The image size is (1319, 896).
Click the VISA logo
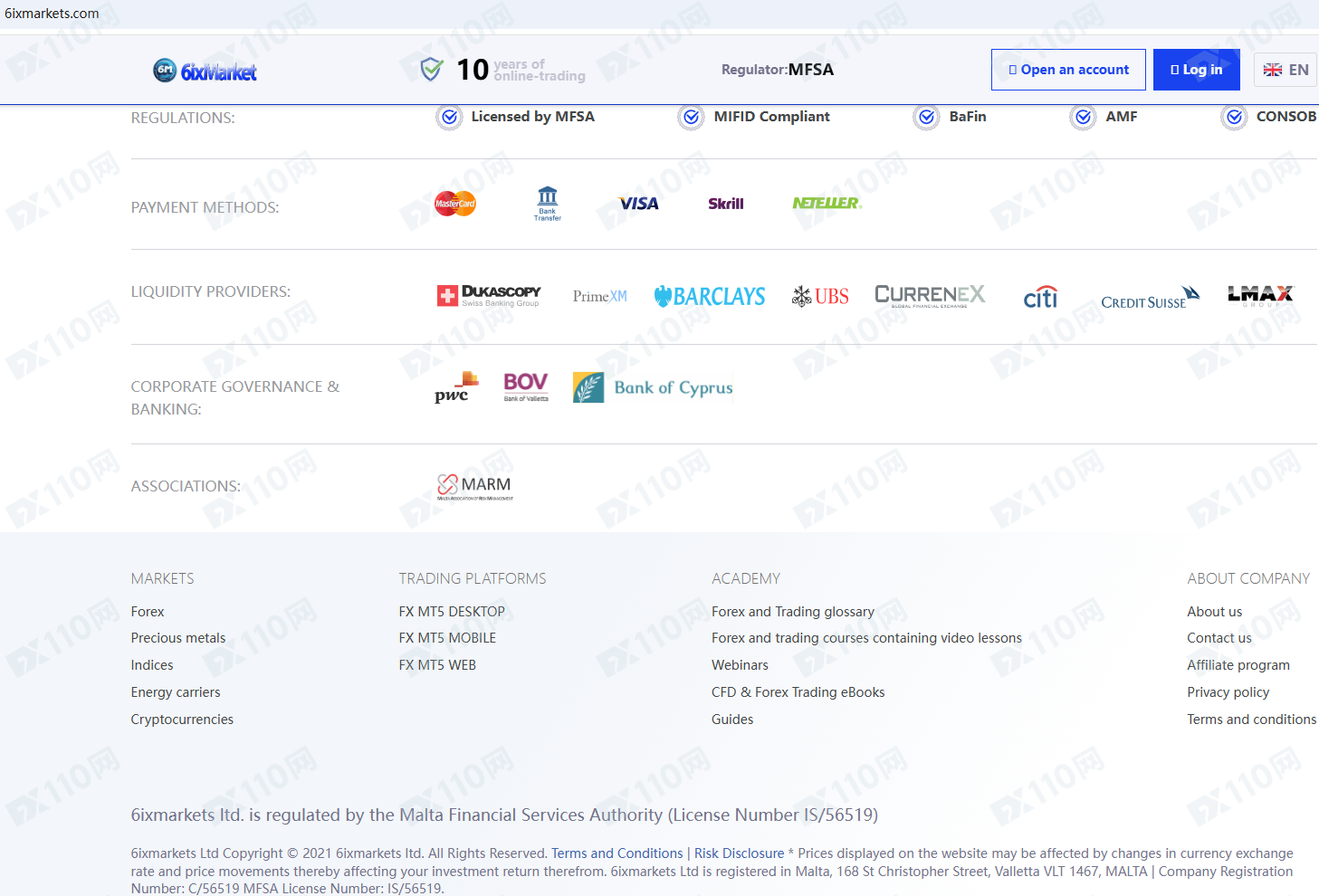tap(638, 204)
